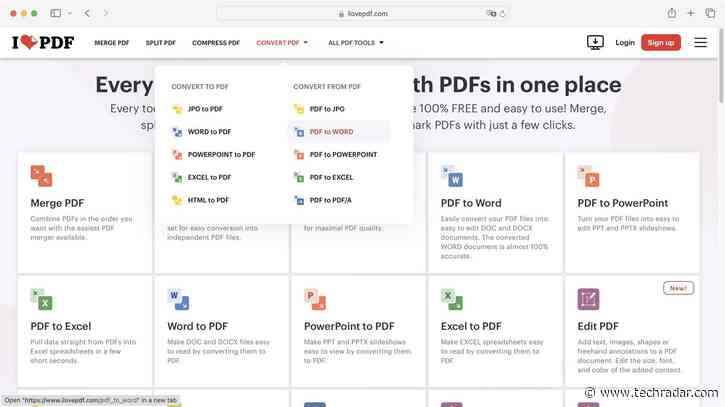Select EXCEL to PDF menu entry
The width and height of the screenshot is (725, 407).
[x=209, y=177]
